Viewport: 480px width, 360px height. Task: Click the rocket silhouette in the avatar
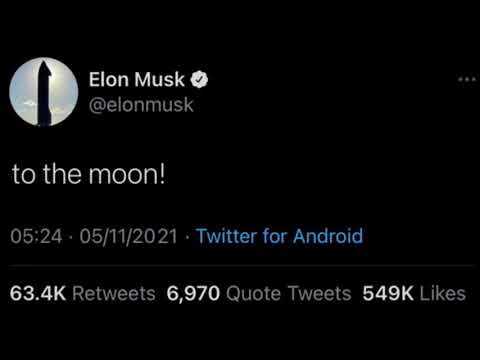click(x=45, y=93)
